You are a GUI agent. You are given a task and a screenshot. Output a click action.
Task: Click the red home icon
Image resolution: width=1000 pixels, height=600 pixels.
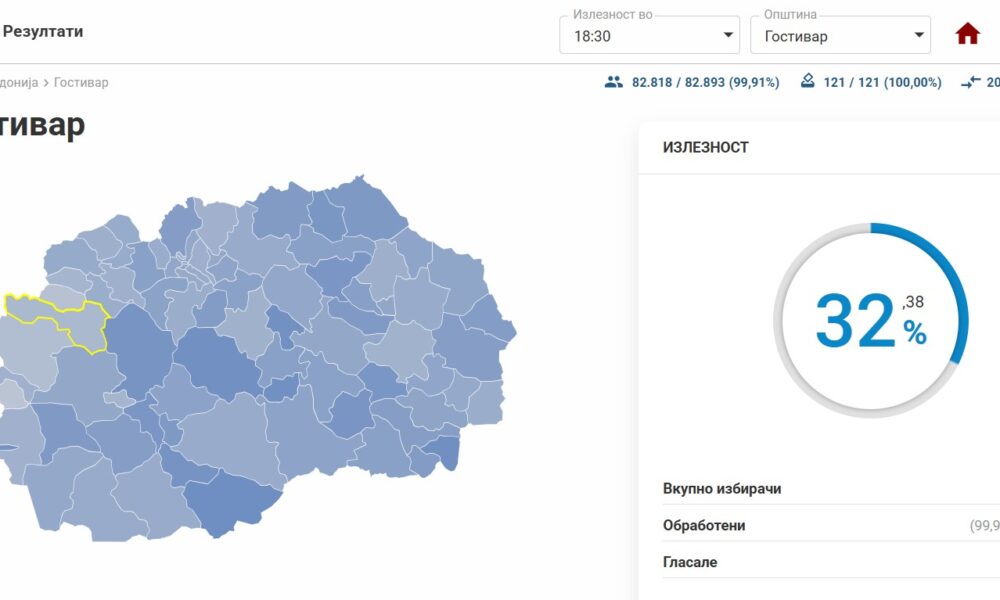click(967, 34)
